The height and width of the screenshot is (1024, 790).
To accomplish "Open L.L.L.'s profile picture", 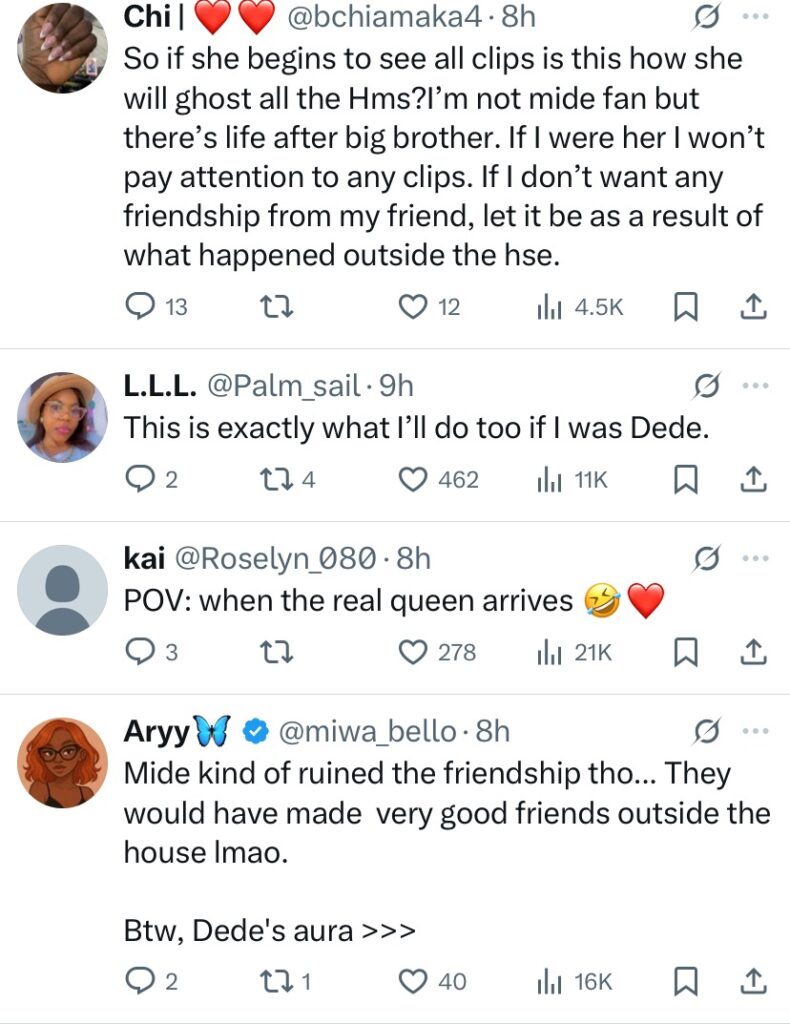I will [x=63, y=417].
